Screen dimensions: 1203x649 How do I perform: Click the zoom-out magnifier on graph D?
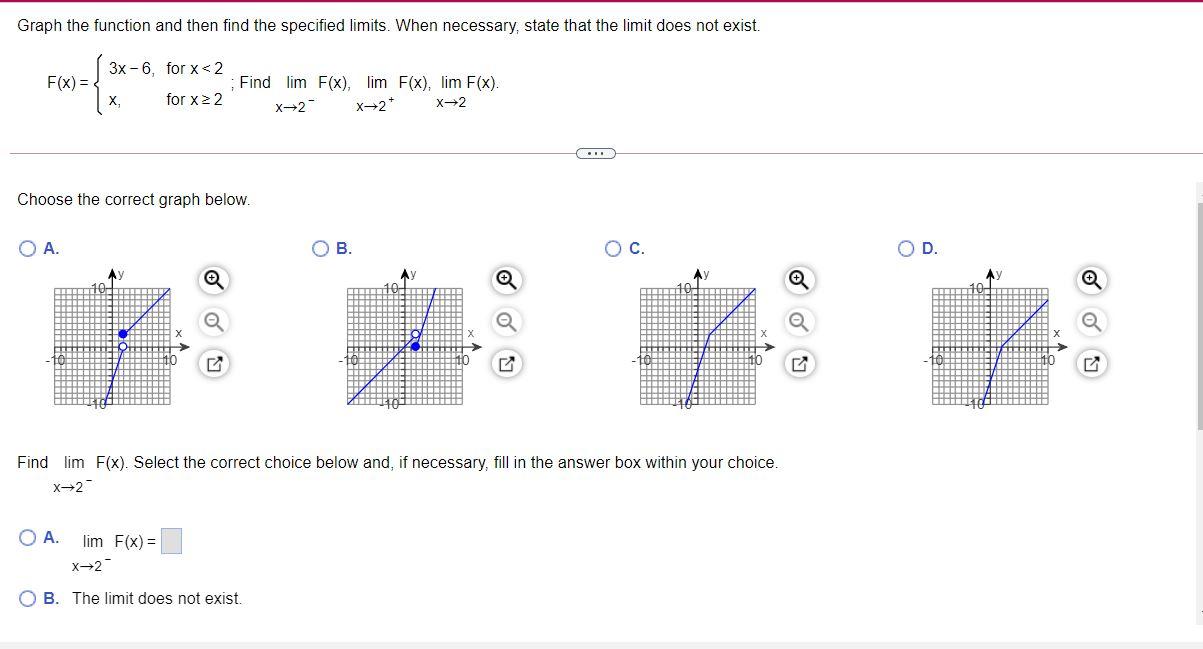click(x=1090, y=323)
